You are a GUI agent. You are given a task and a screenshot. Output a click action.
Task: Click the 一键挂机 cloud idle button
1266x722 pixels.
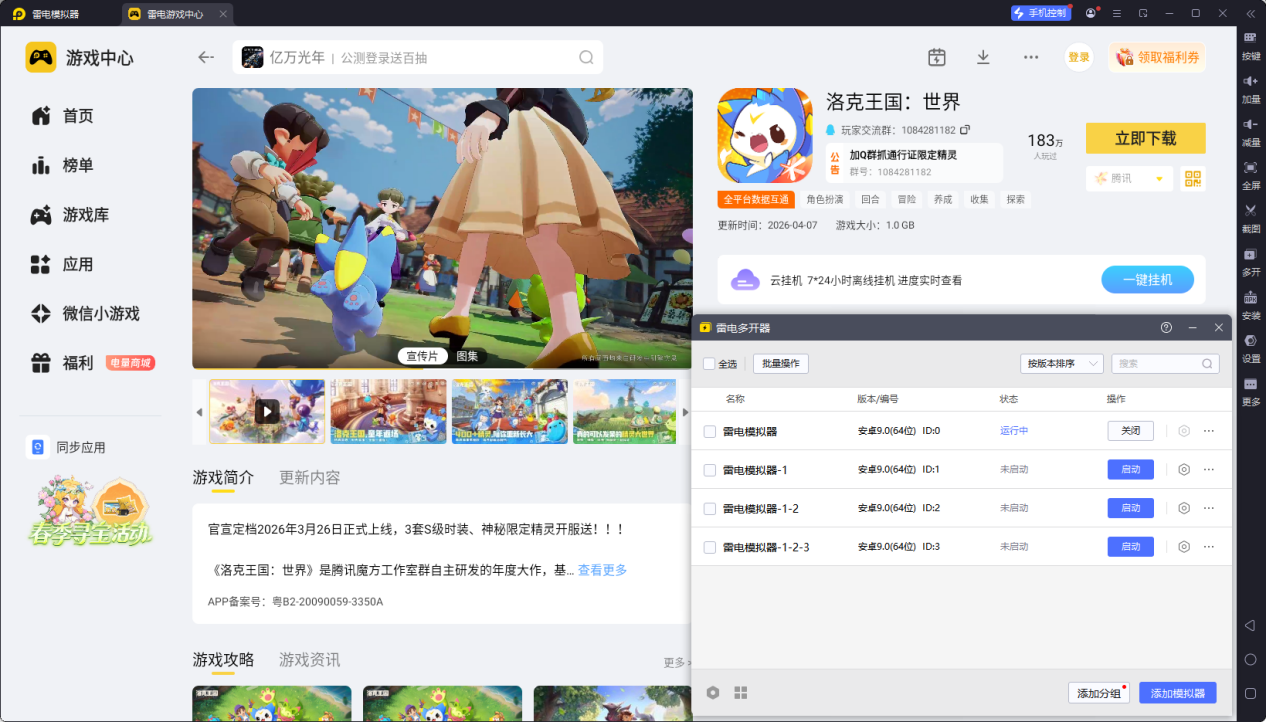pyautogui.click(x=1147, y=280)
